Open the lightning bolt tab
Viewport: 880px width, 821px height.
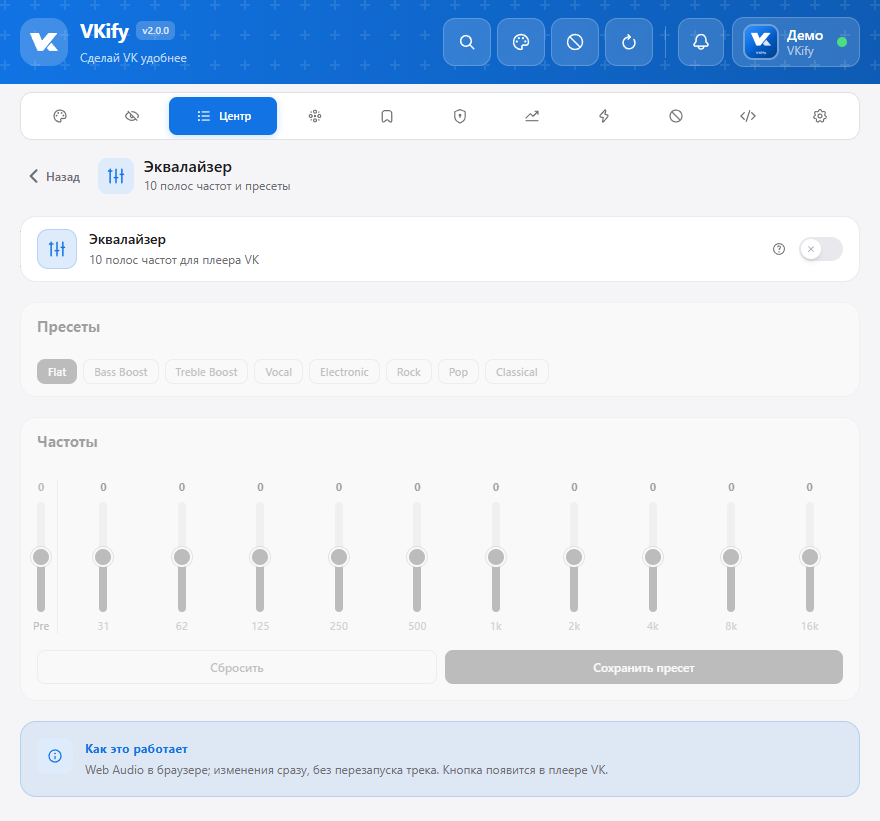click(604, 116)
